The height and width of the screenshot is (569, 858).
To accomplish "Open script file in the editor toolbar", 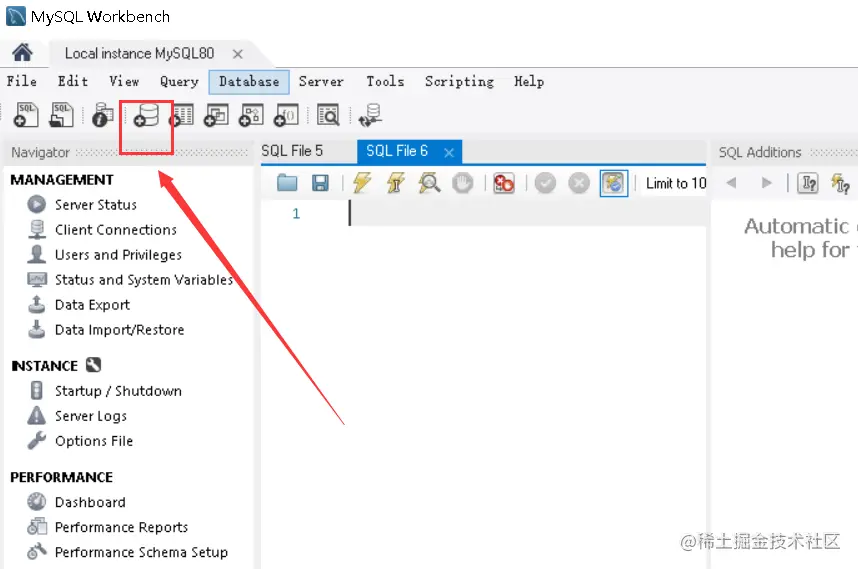I will tap(287, 183).
